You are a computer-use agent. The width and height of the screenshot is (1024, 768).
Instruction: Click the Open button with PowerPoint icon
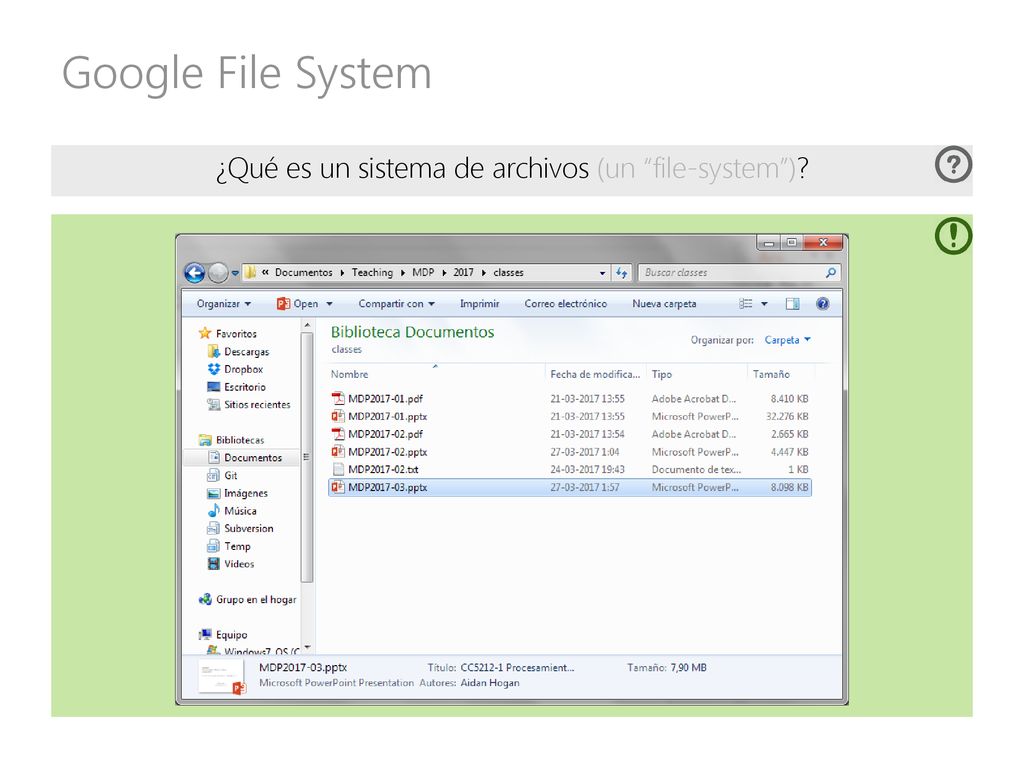[x=298, y=304]
